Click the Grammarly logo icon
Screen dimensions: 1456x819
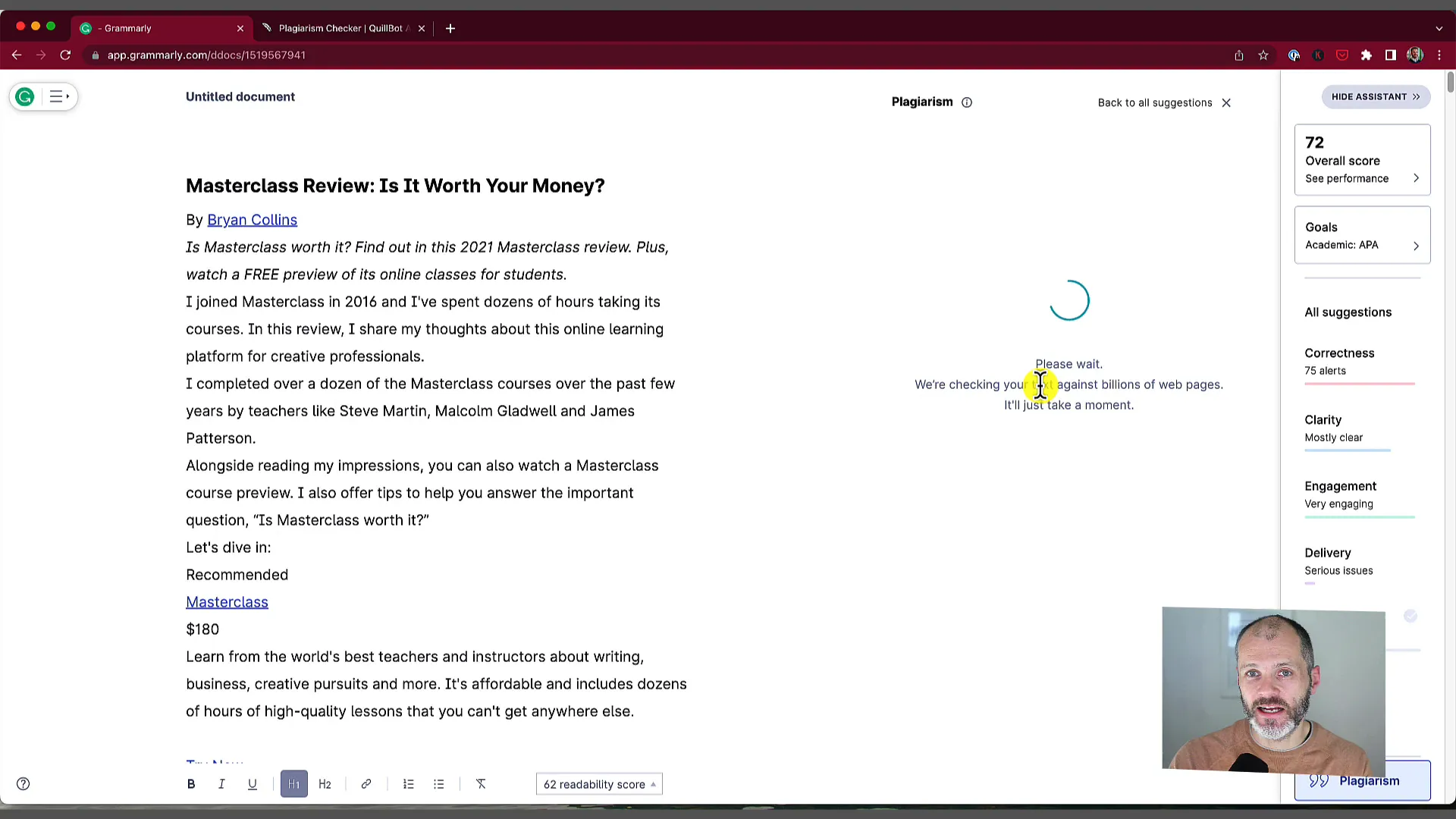coord(25,97)
